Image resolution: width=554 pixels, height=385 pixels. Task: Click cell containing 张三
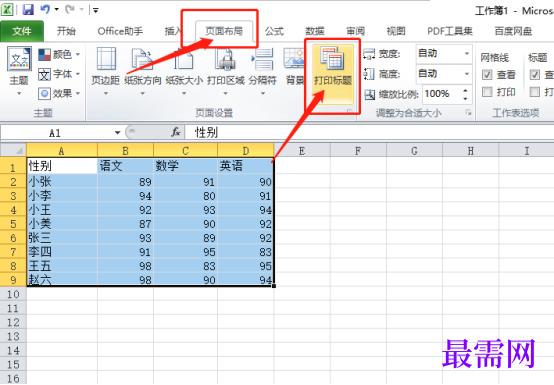click(x=62, y=238)
